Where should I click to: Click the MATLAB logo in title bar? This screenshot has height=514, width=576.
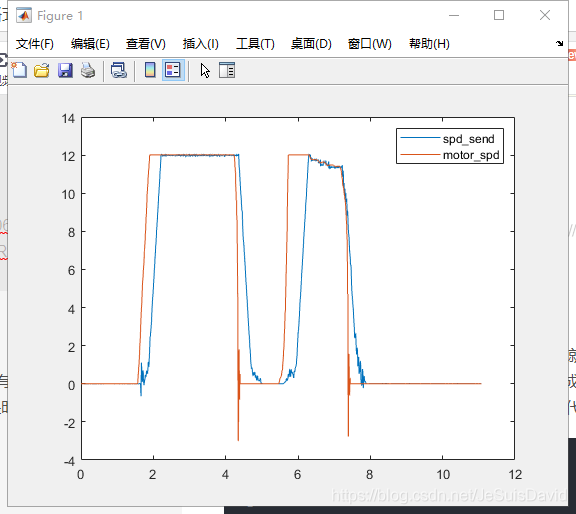click(24, 15)
